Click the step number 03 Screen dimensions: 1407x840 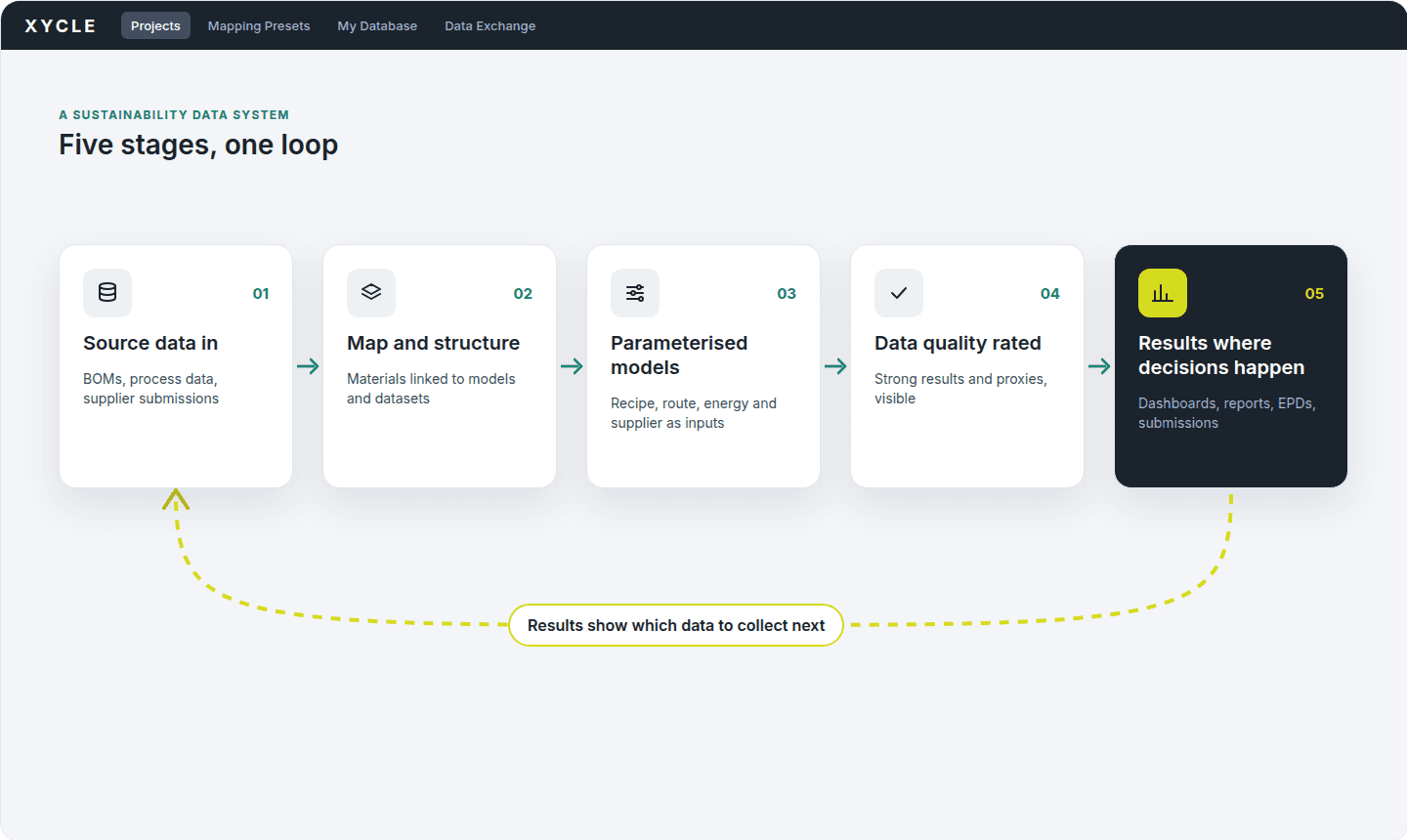point(787,293)
